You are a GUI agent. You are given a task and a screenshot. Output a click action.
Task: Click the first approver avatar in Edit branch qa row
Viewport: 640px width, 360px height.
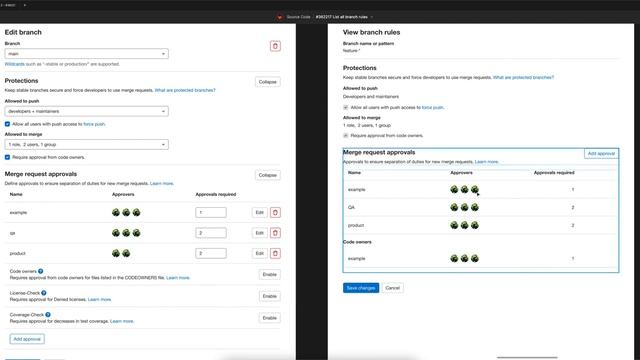click(x=116, y=233)
